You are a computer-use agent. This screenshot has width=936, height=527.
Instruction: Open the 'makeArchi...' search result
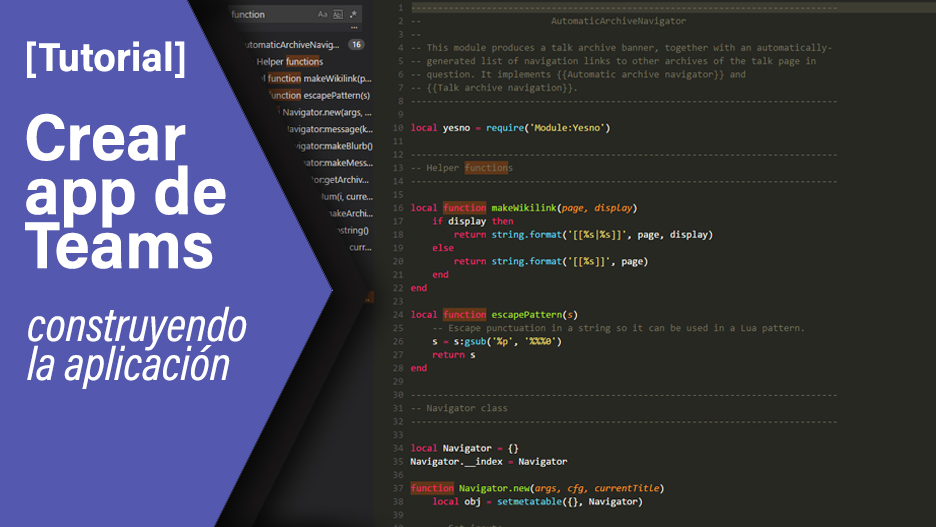tap(350, 213)
